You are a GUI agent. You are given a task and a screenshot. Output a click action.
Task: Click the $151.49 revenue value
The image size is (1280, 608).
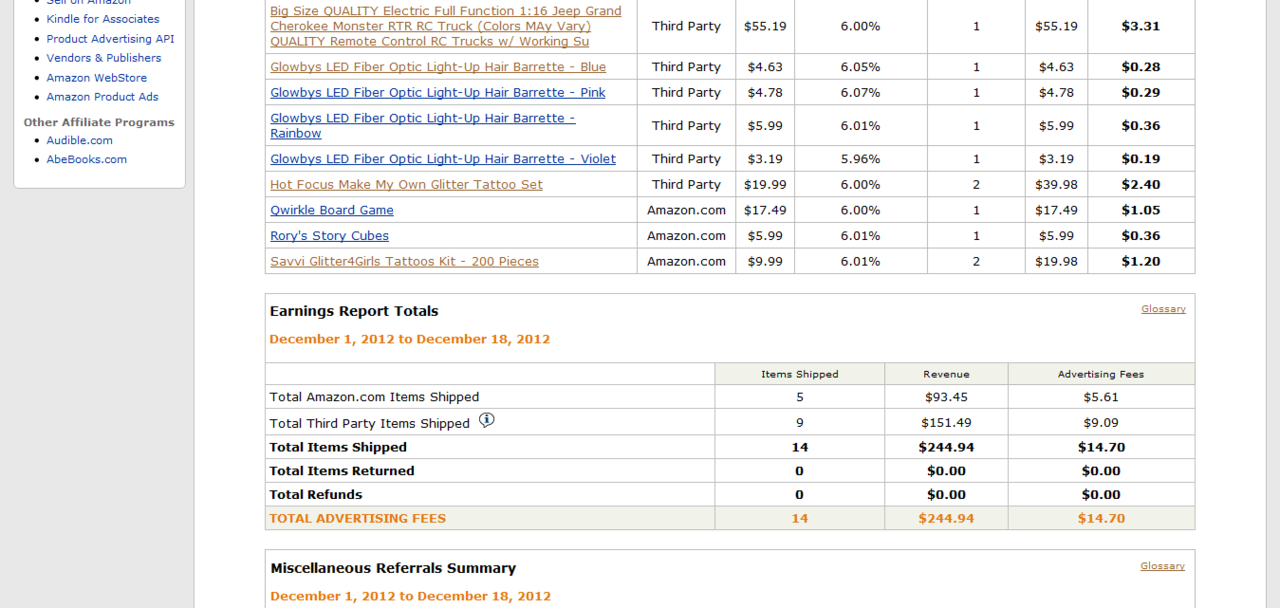pos(946,423)
